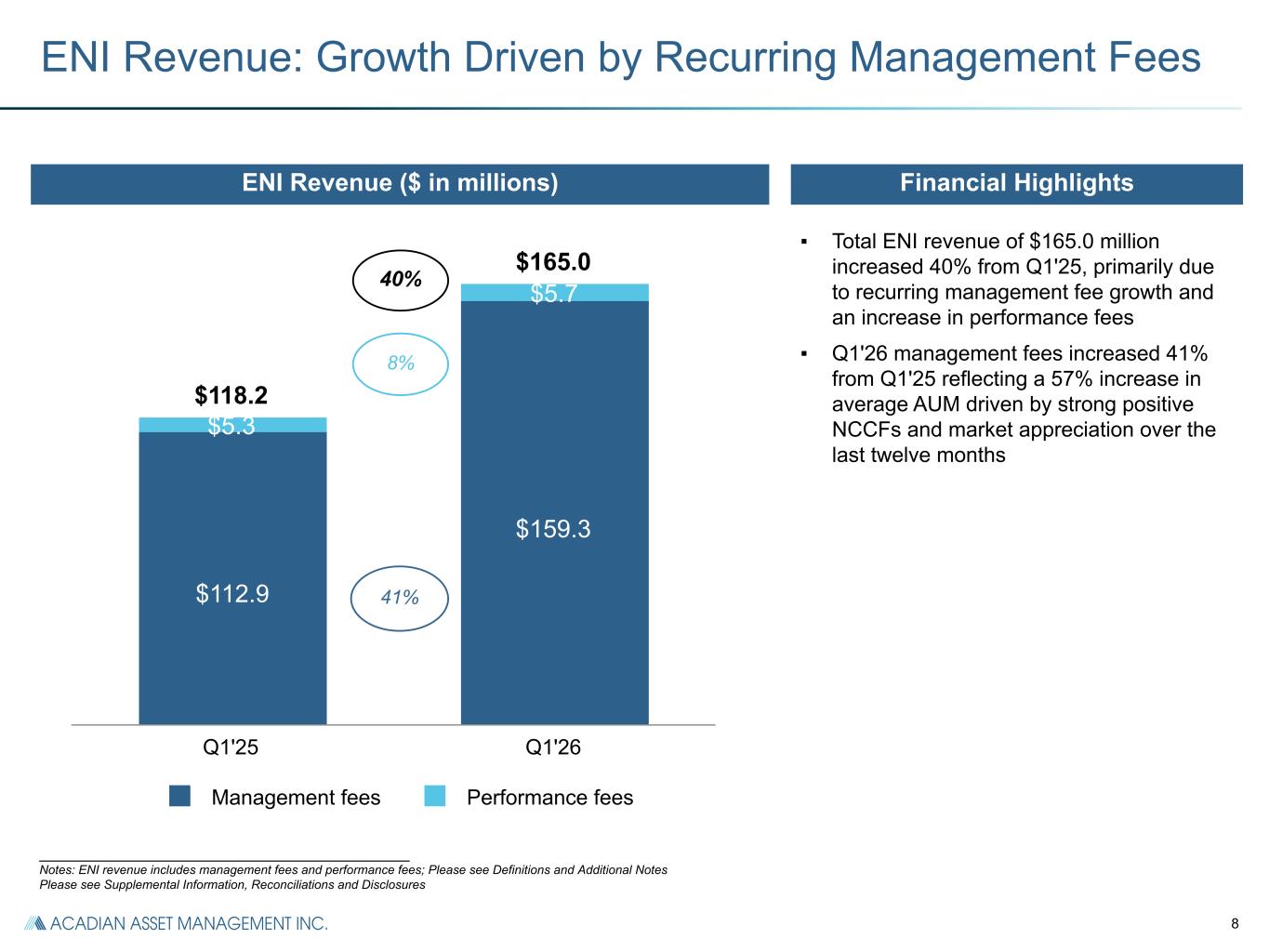Click the 'Please see Supplemental Information' footnote line

232,885
